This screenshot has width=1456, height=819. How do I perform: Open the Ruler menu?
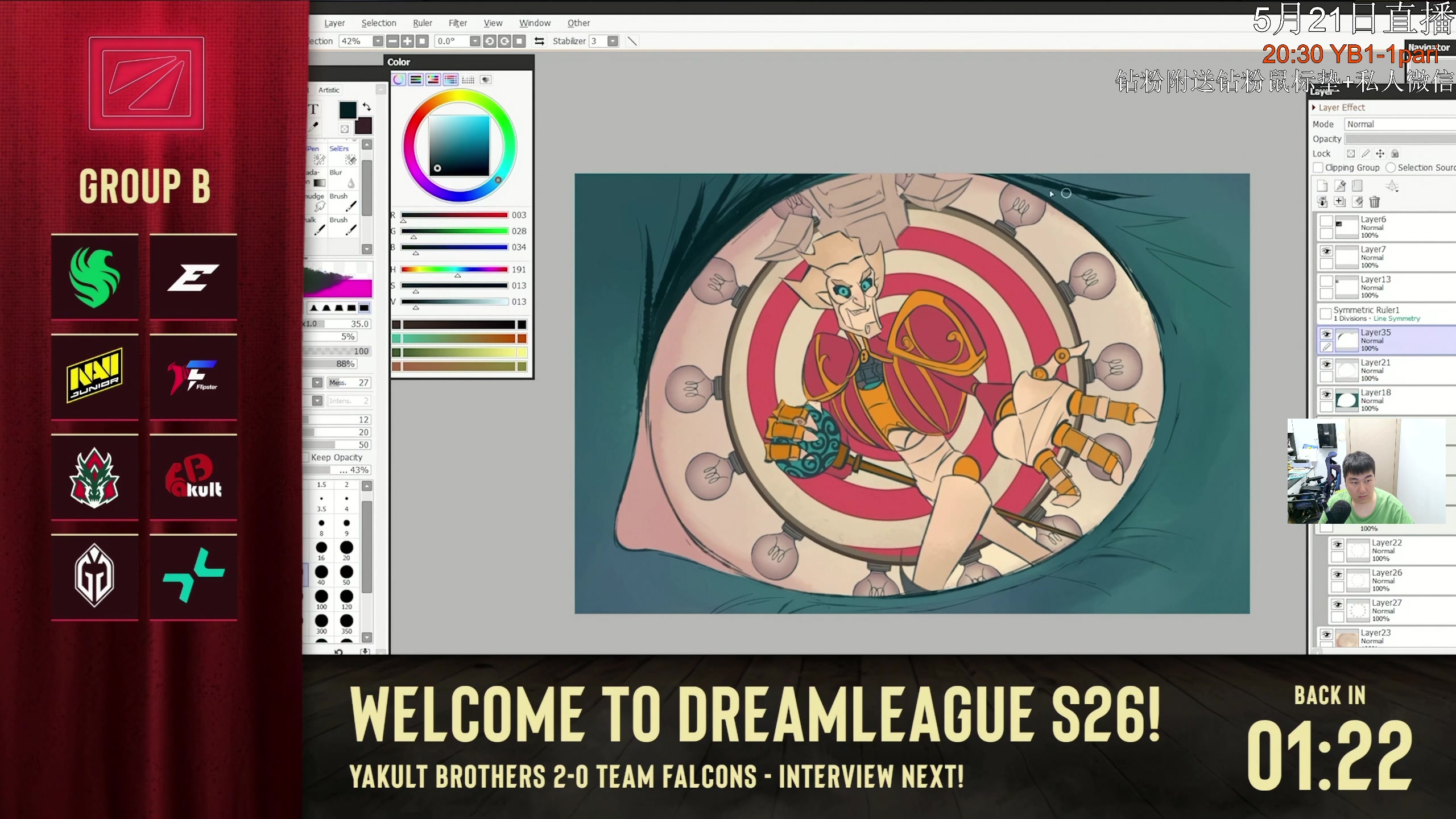coord(423,23)
